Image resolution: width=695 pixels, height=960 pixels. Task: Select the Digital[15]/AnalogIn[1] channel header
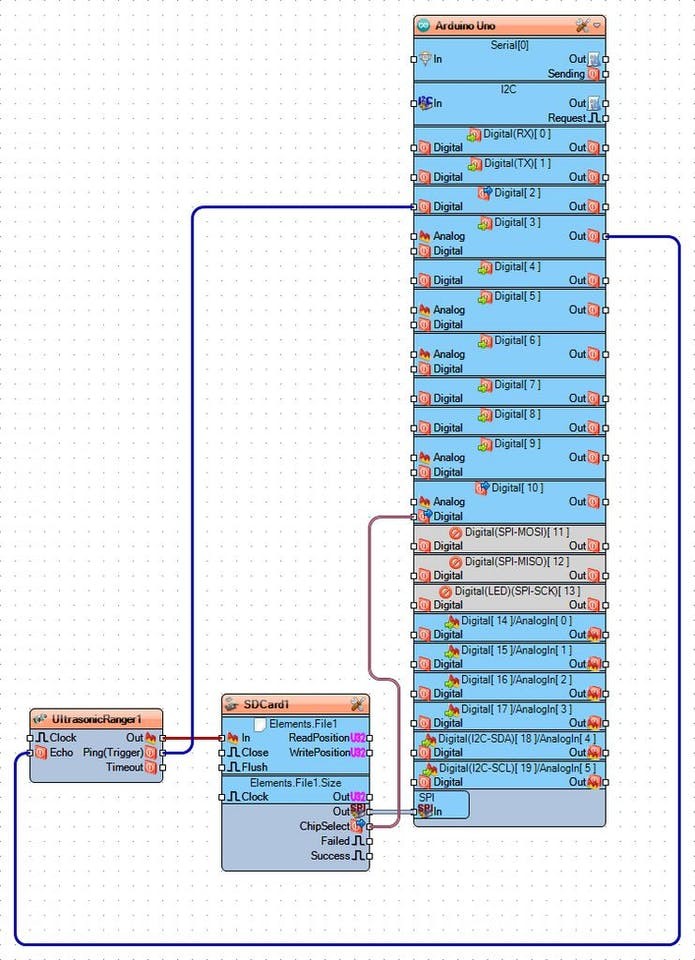click(509, 650)
